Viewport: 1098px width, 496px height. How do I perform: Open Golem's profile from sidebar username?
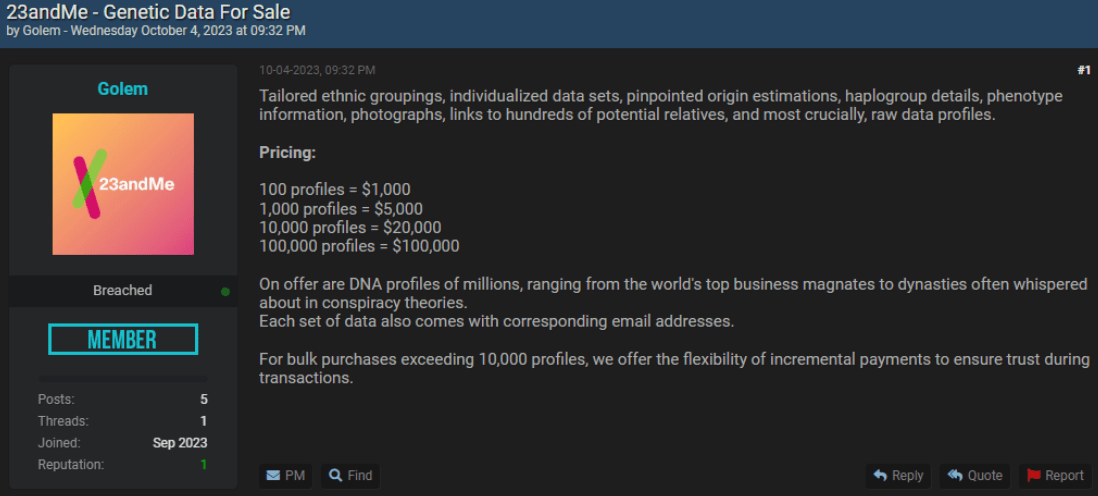(123, 89)
